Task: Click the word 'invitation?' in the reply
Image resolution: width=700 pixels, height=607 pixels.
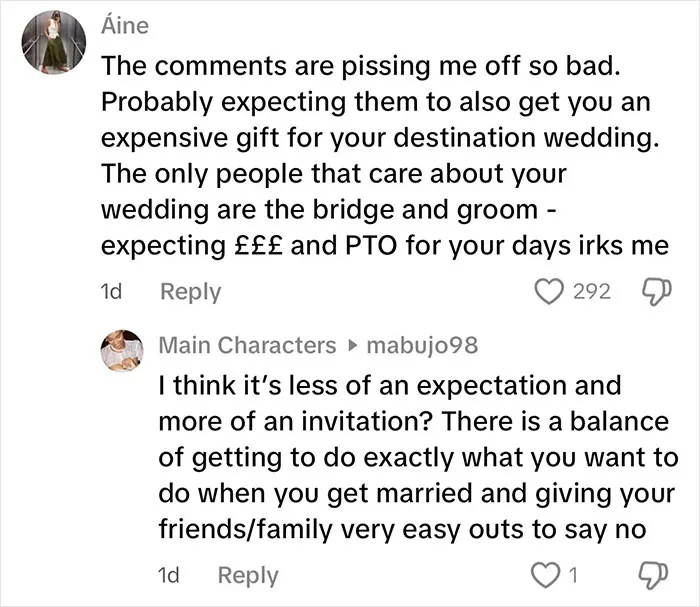Action: pos(366,422)
